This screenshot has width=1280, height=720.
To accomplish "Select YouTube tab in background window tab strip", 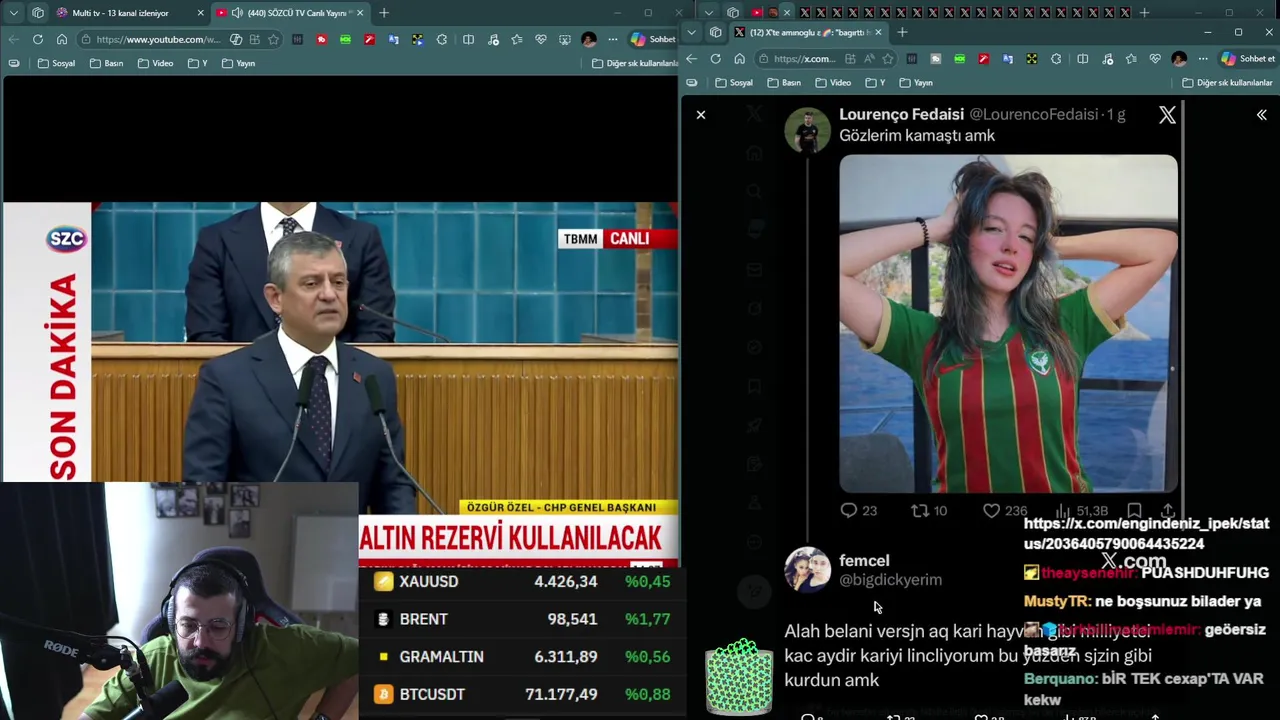I will tap(756, 13).
